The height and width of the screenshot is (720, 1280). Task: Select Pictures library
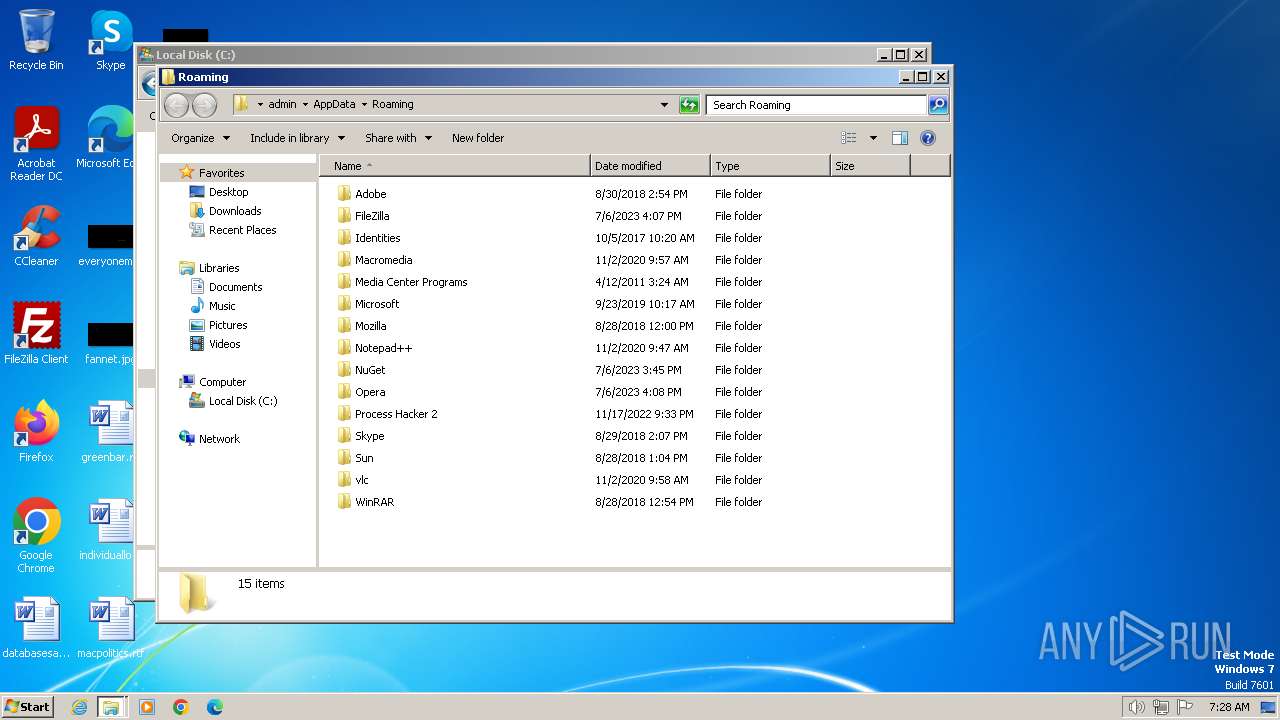pyautogui.click(x=228, y=325)
